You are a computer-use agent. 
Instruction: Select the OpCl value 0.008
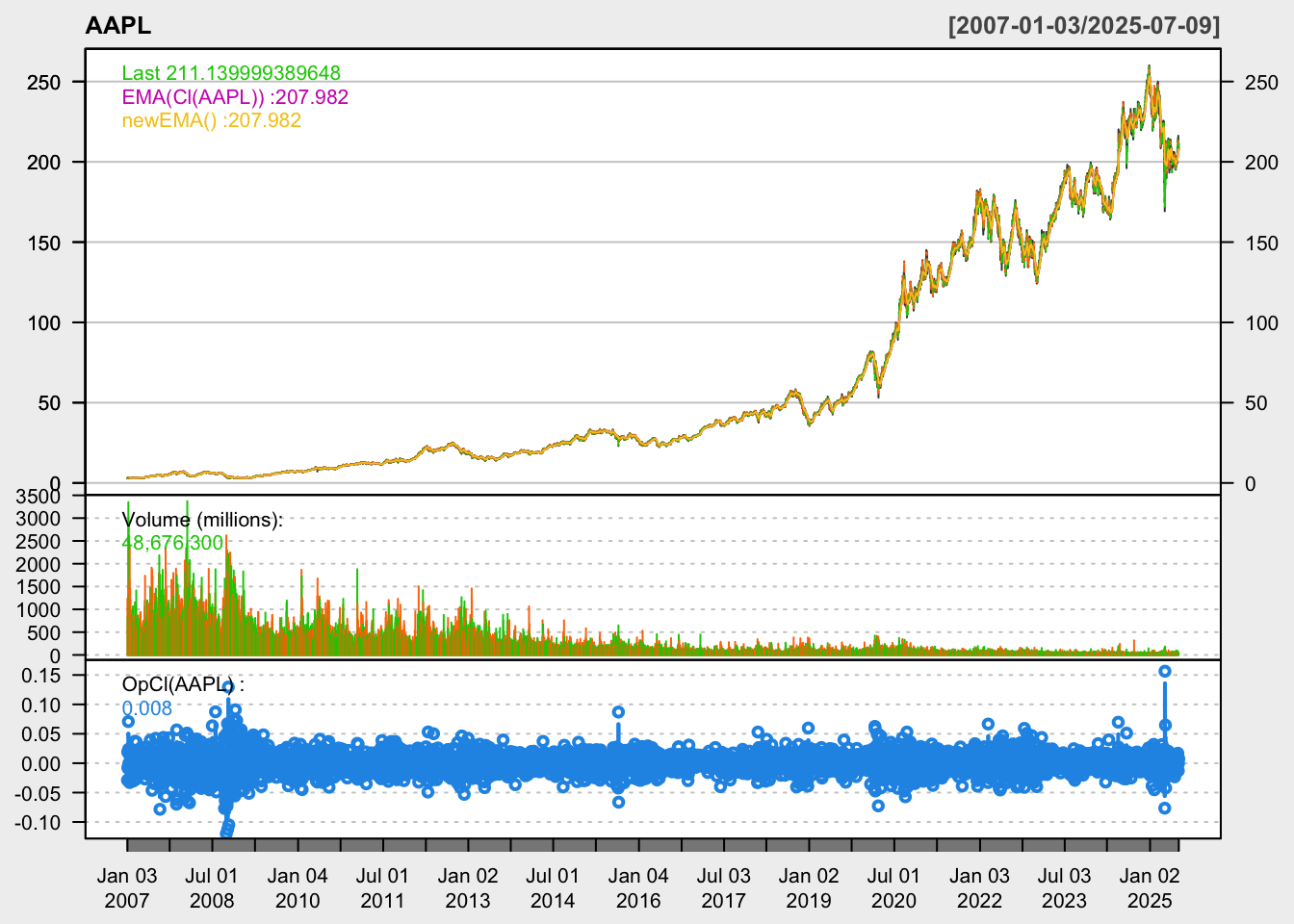(146, 708)
